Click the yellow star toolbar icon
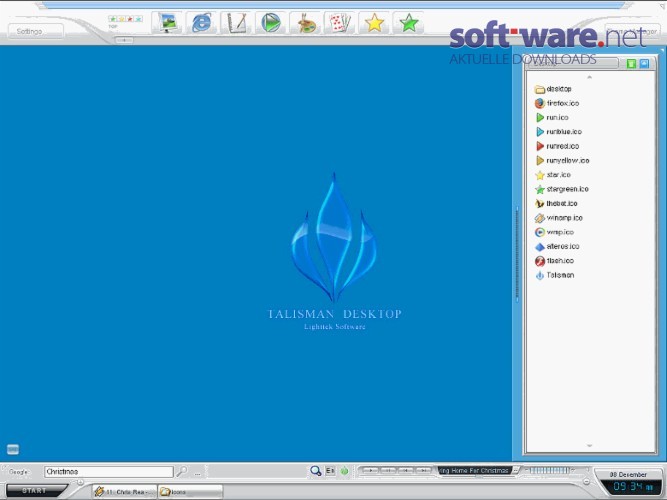Image resolution: width=667 pixels, height=500 pixels. tap(374, 23)
